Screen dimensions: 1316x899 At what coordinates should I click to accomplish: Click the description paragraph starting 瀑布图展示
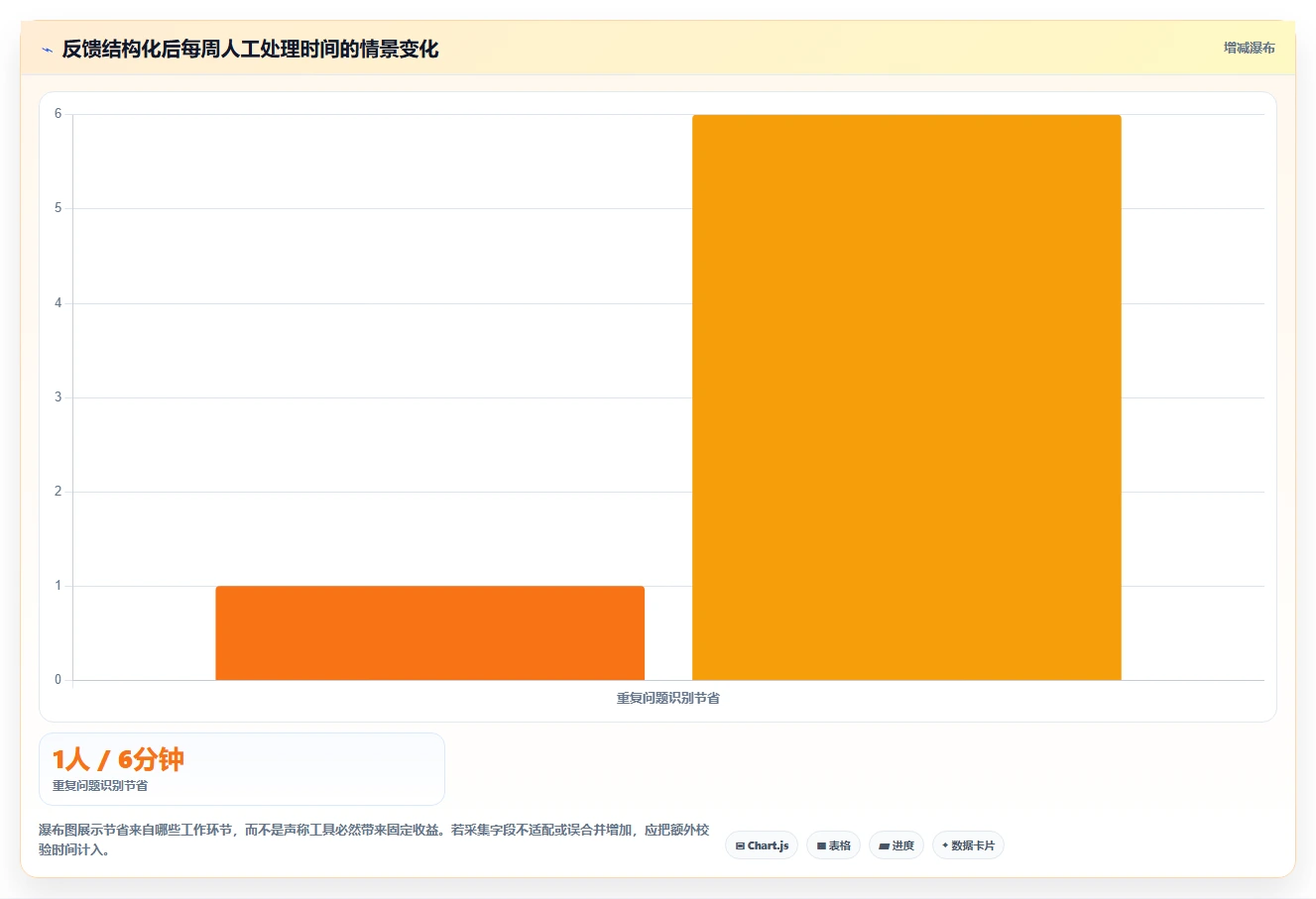(374, 840)
